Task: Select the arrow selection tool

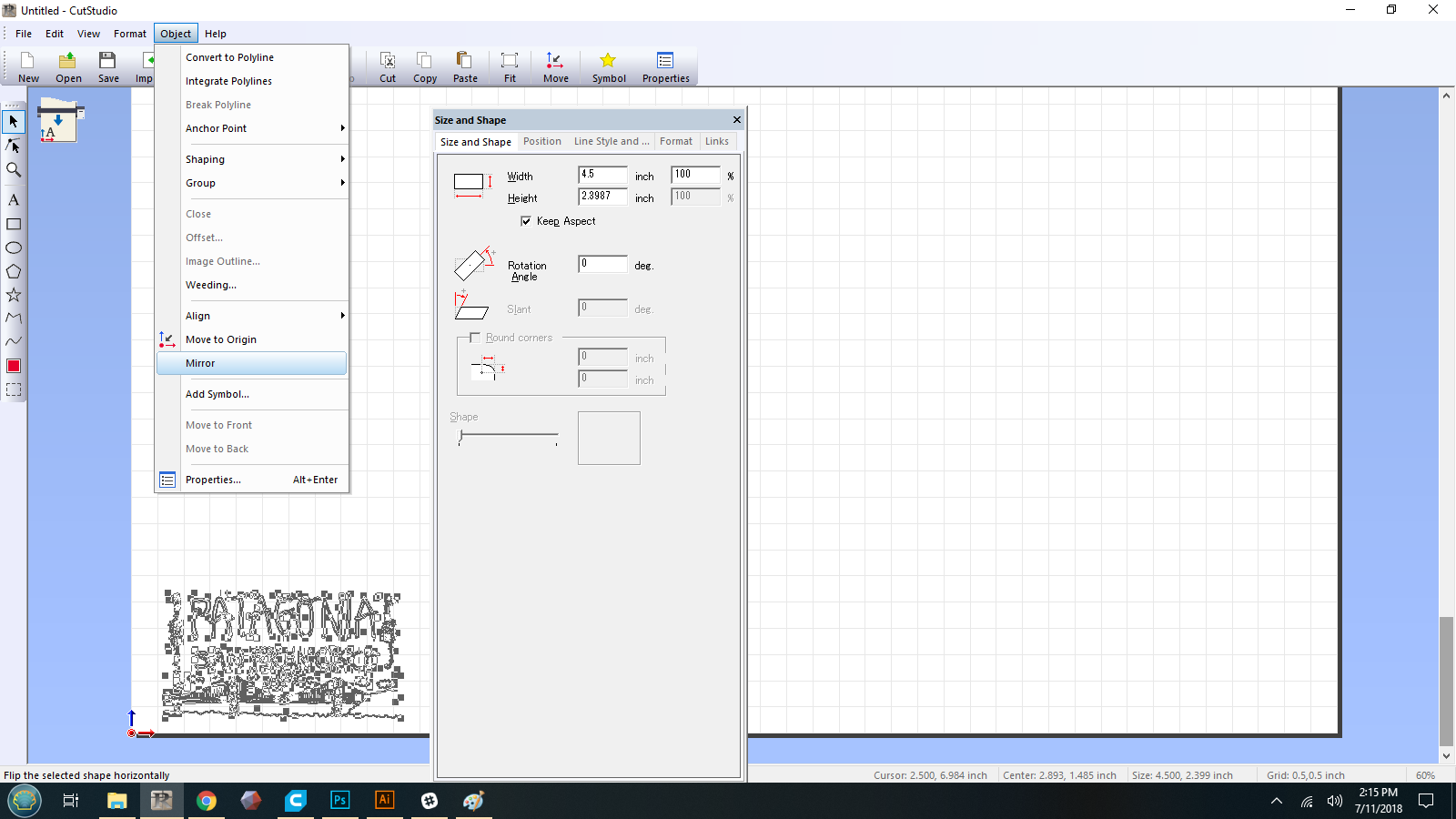Action: point(14,121)
